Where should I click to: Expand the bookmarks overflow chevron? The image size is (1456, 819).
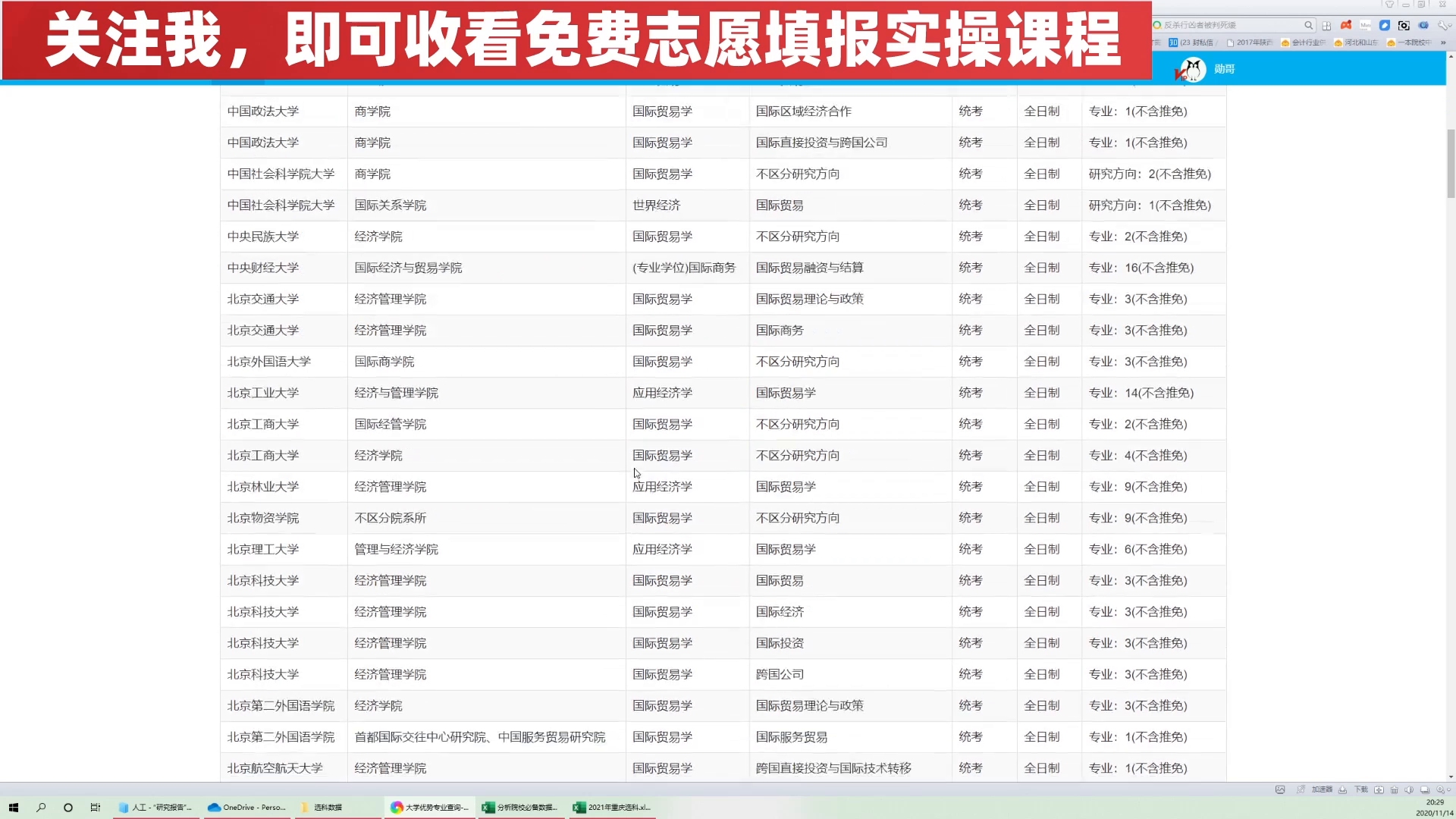point(1443,42)
